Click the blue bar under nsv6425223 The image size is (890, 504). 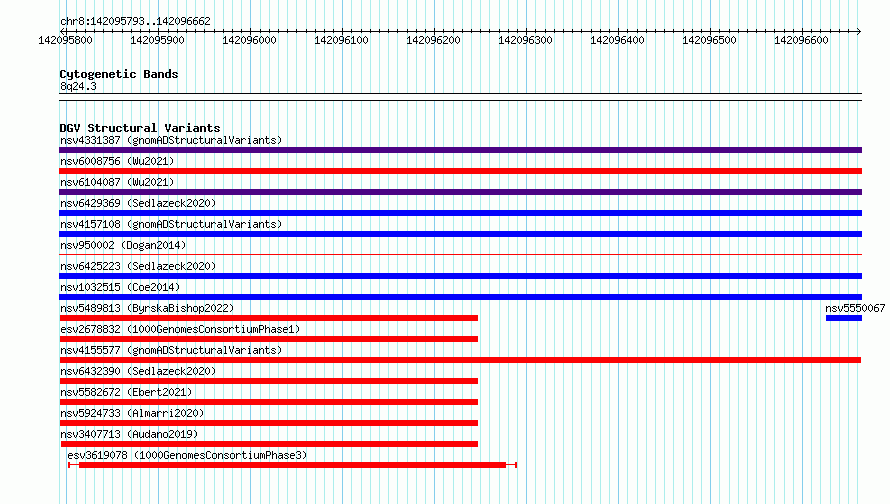(460, 276)
